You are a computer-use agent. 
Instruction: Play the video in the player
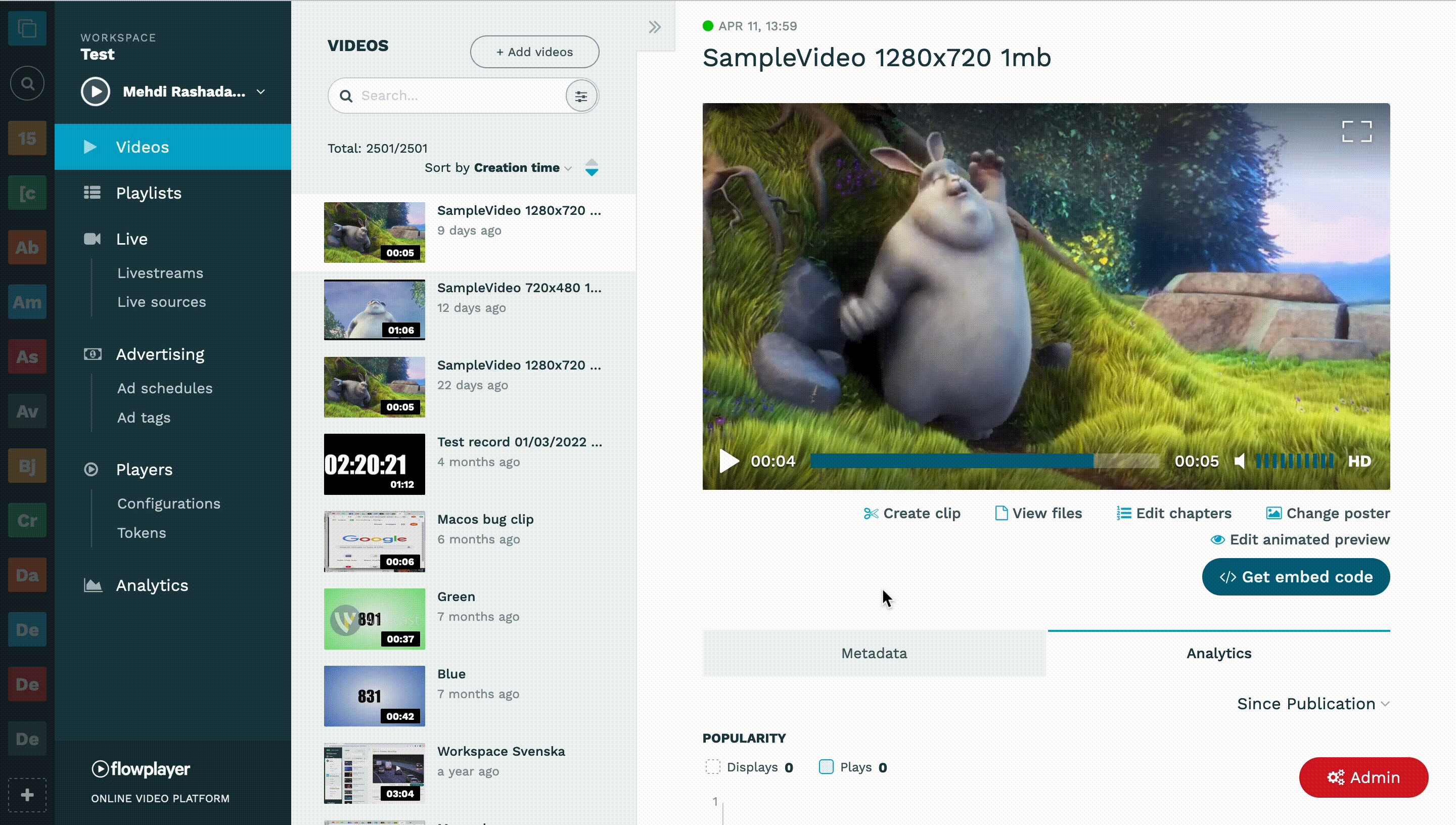coord(729,461)
